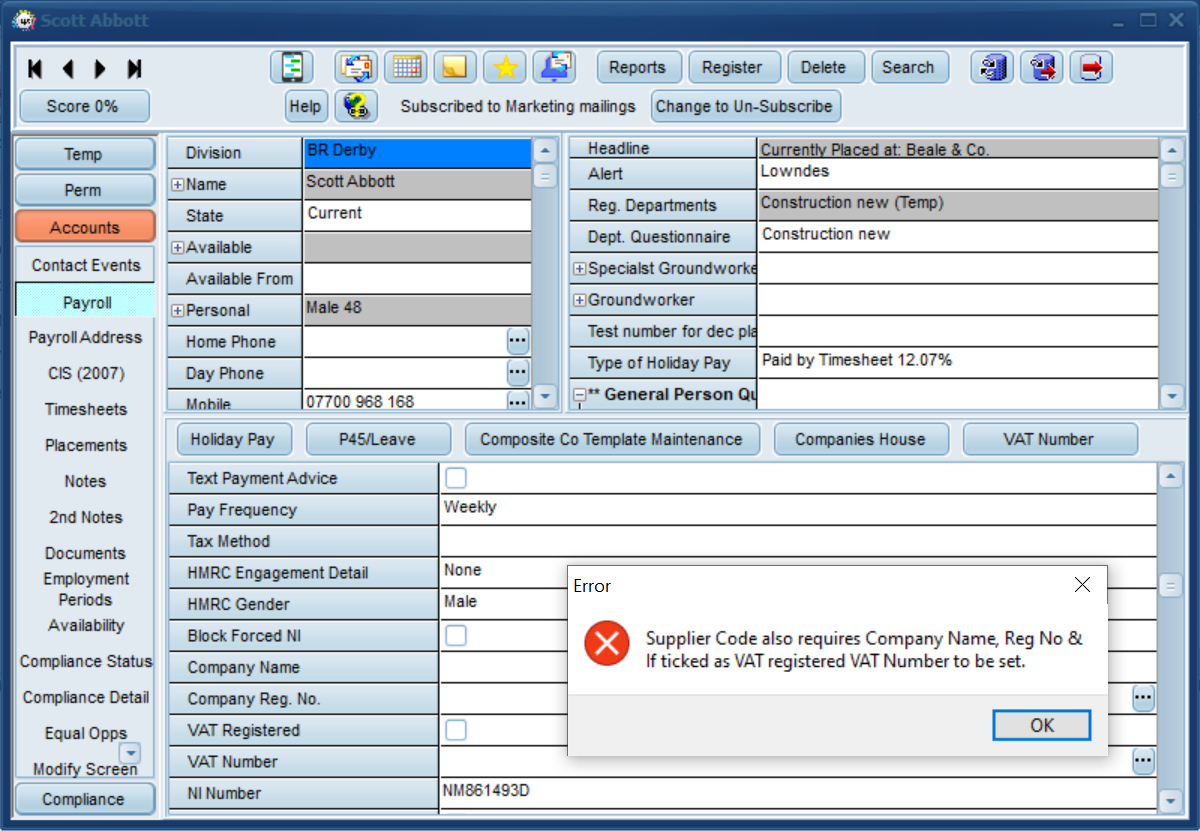Go to the next record arrow
This screenshot has width=1200, height=831.
tap(100, 68)
